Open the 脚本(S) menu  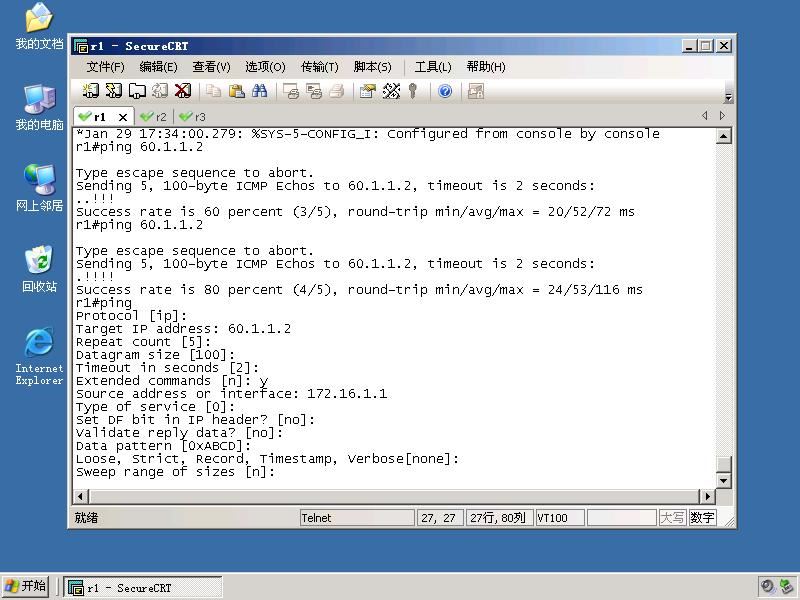(x=372, y=67)
